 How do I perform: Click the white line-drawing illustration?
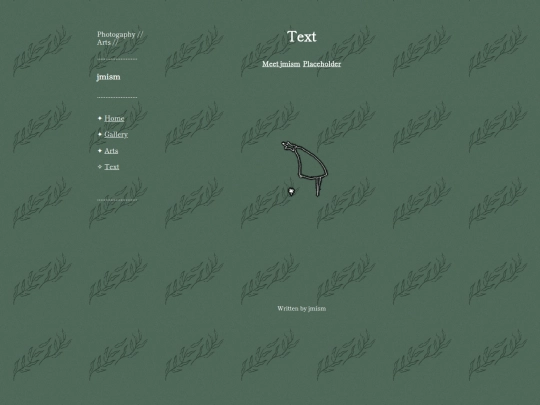pos(305,169)
